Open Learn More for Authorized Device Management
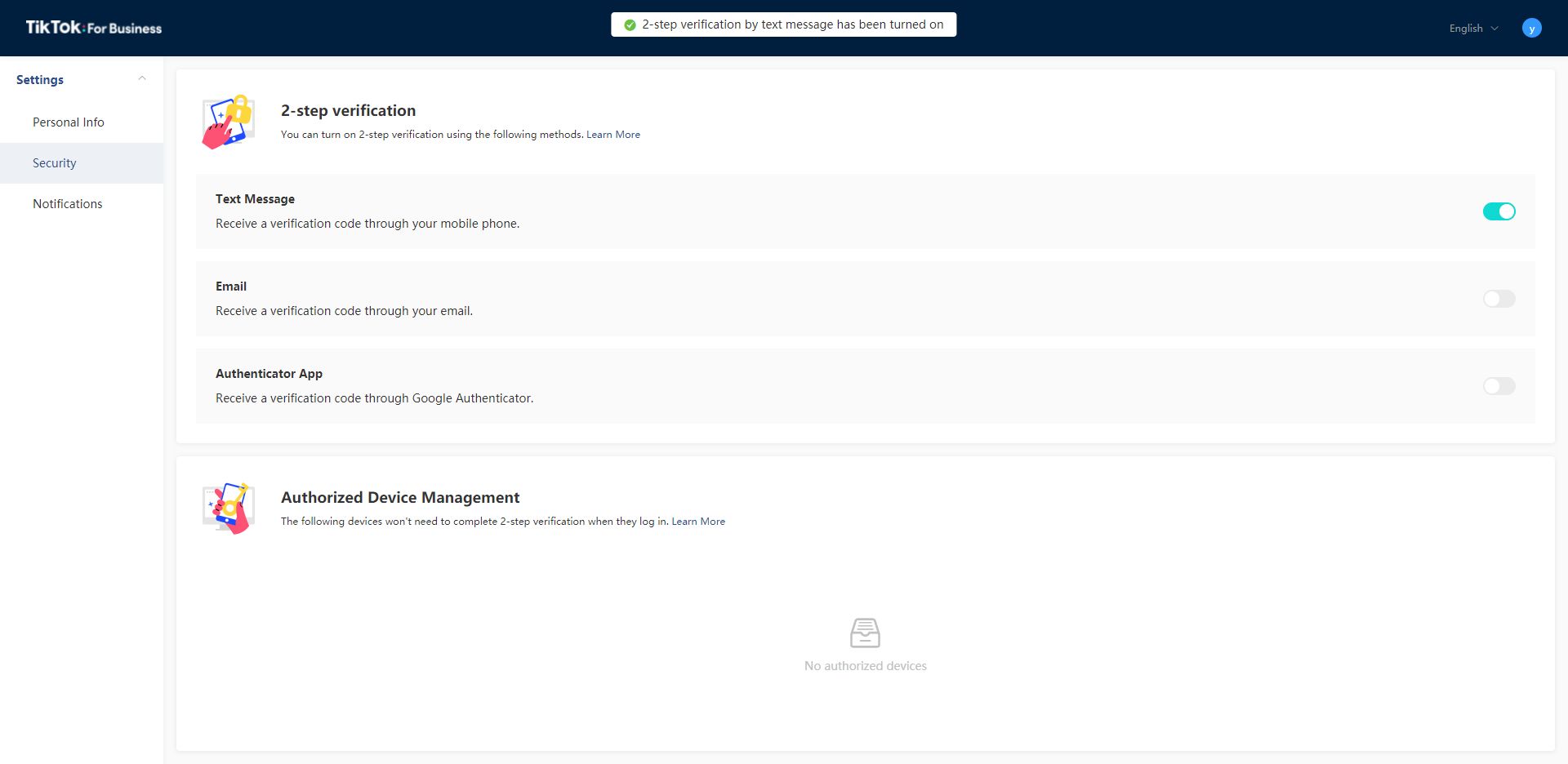Image resolution: width=1568 pixels, height=764 pixels. pyautogui.click(x=698, y=522)
